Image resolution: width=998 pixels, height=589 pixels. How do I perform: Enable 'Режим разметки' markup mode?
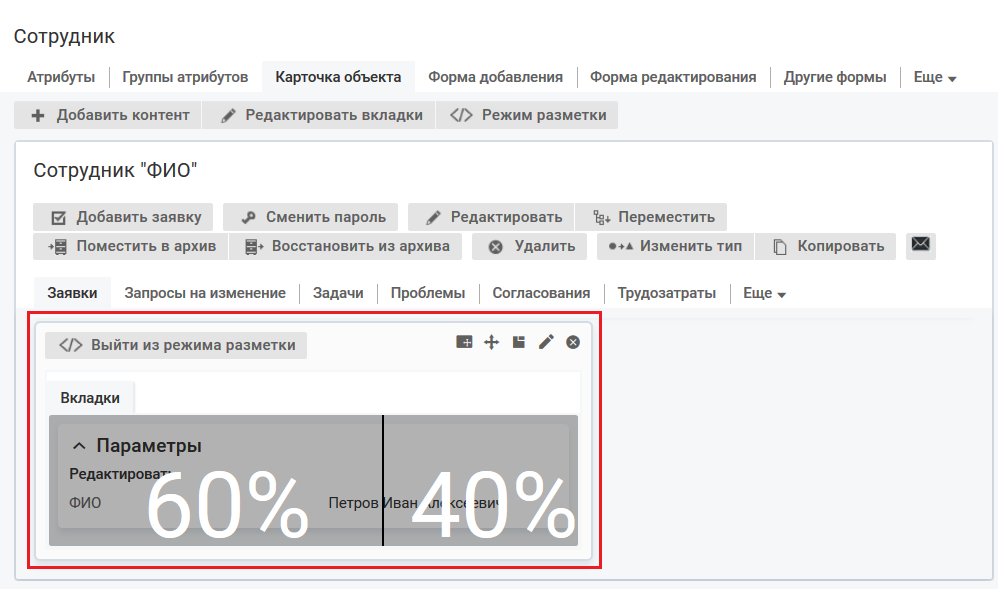coord(528,115)
